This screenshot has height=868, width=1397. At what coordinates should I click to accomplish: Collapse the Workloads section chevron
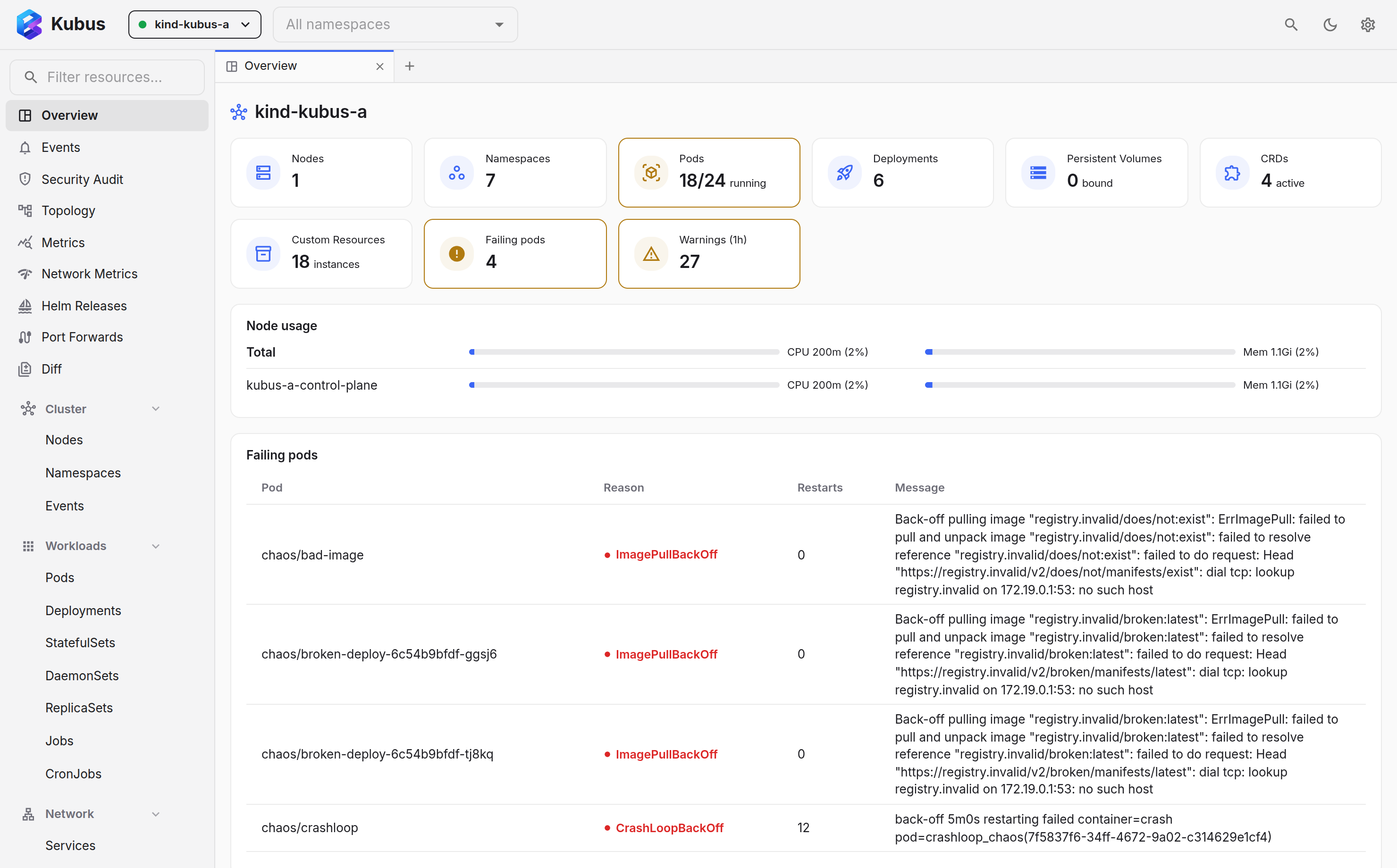(x=156, y=546)
